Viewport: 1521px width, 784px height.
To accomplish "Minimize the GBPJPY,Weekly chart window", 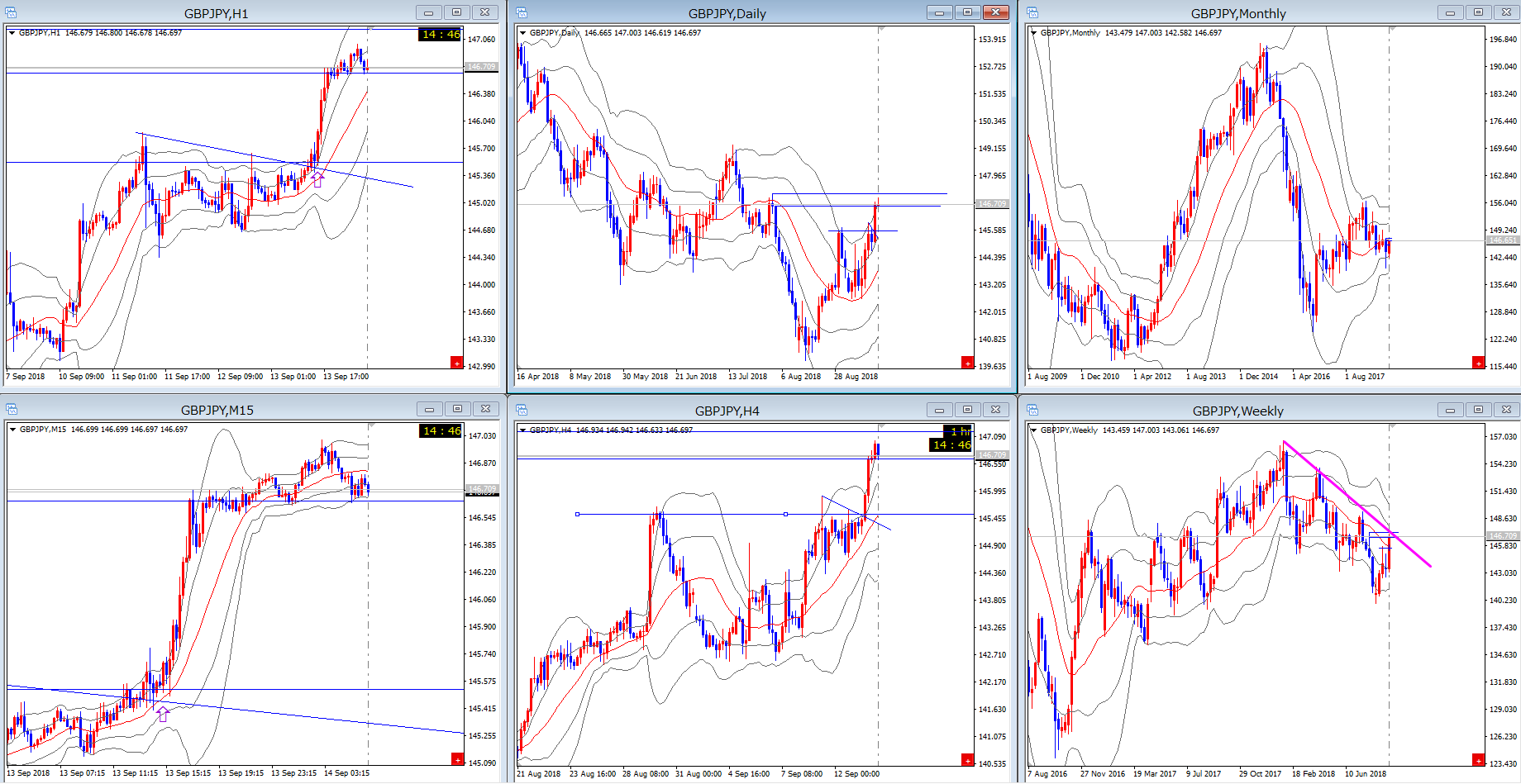I will [x=1450, y=410].
